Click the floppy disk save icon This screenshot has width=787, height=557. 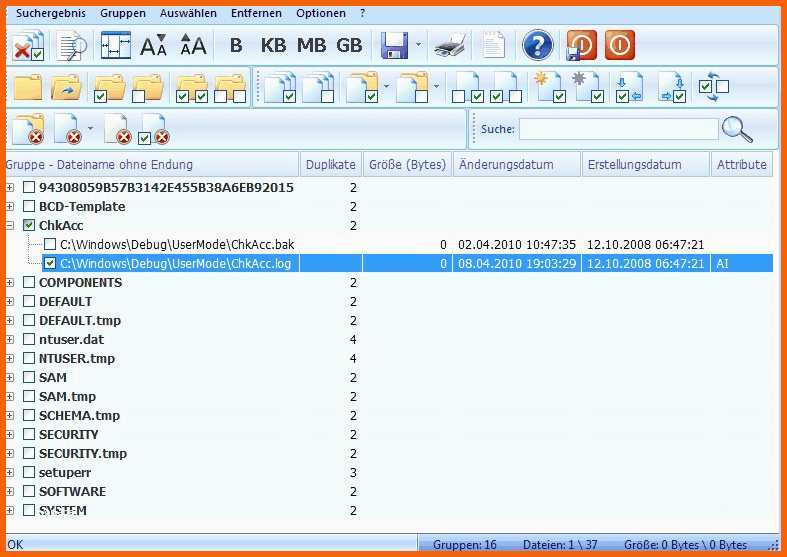point(395,46)
